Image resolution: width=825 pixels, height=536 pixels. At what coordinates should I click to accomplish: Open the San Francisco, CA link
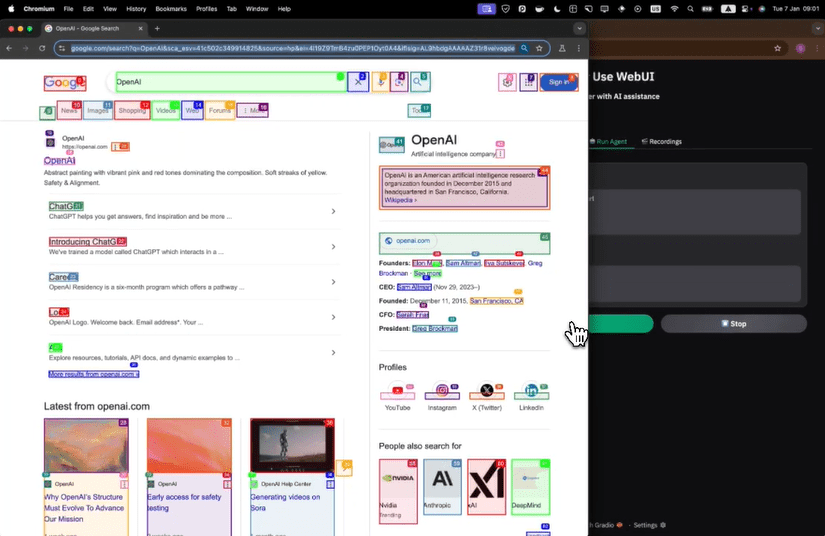[x=496, y=301]
